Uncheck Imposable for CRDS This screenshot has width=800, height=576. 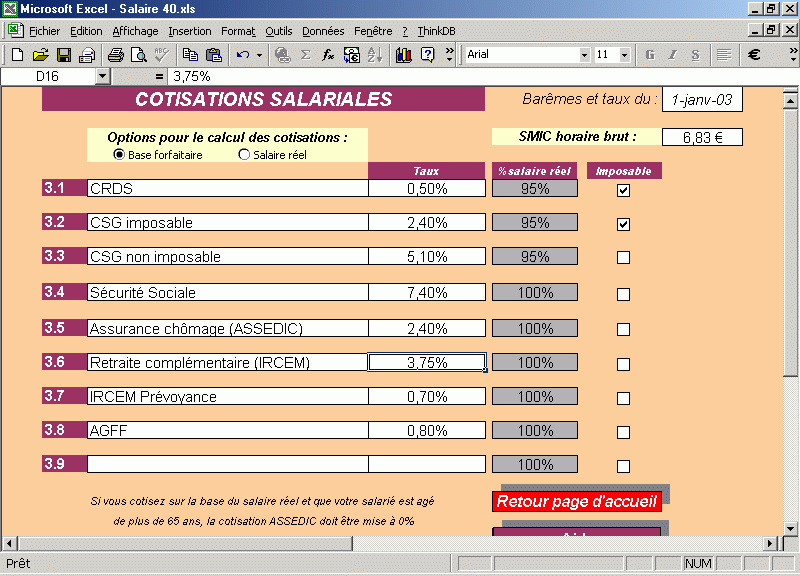click(x=623, y=190)
